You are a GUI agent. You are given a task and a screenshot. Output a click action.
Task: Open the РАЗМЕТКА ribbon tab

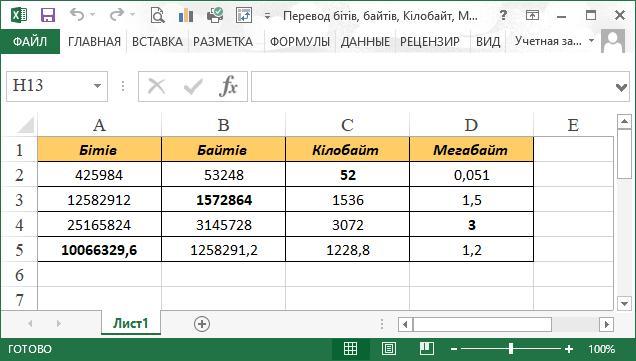pos(223,41)
